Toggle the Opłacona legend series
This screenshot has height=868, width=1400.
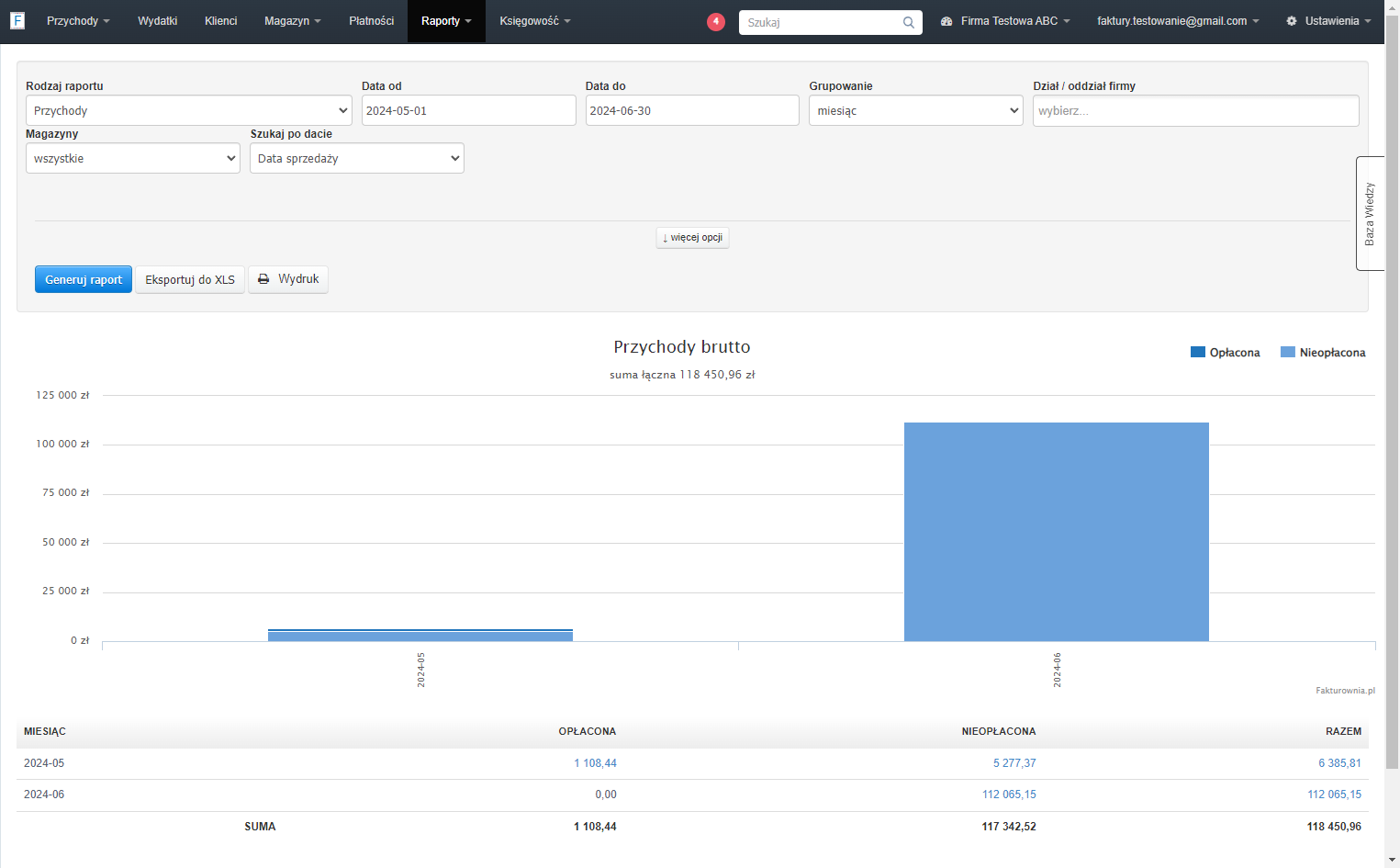pos(1225,353)
